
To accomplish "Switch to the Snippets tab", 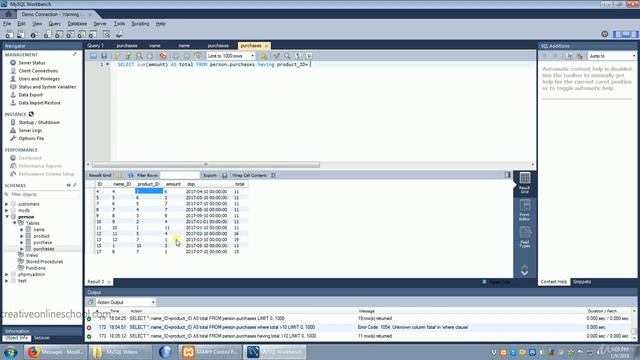I will tap(582, 282).
